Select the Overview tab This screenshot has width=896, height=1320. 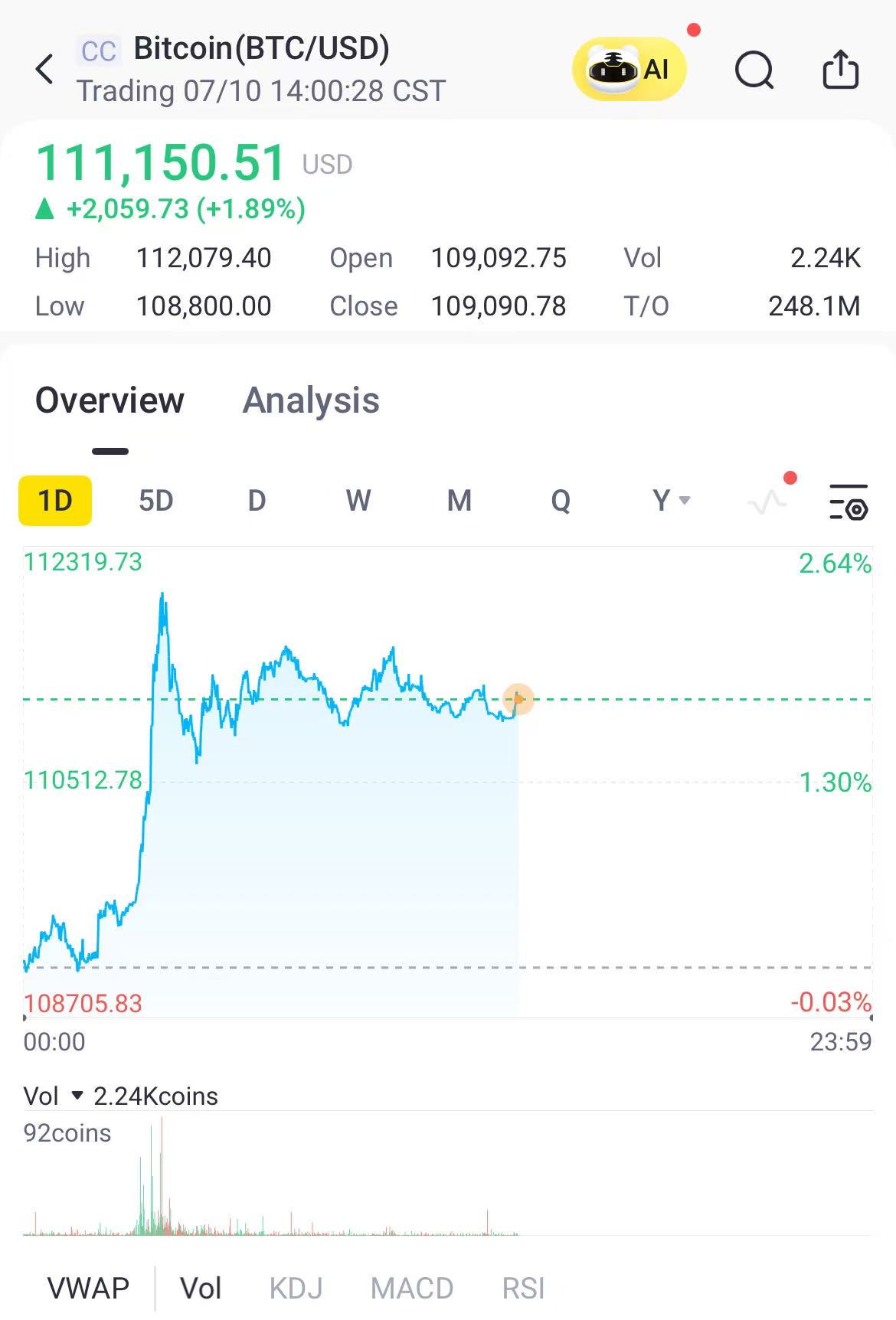110,400
